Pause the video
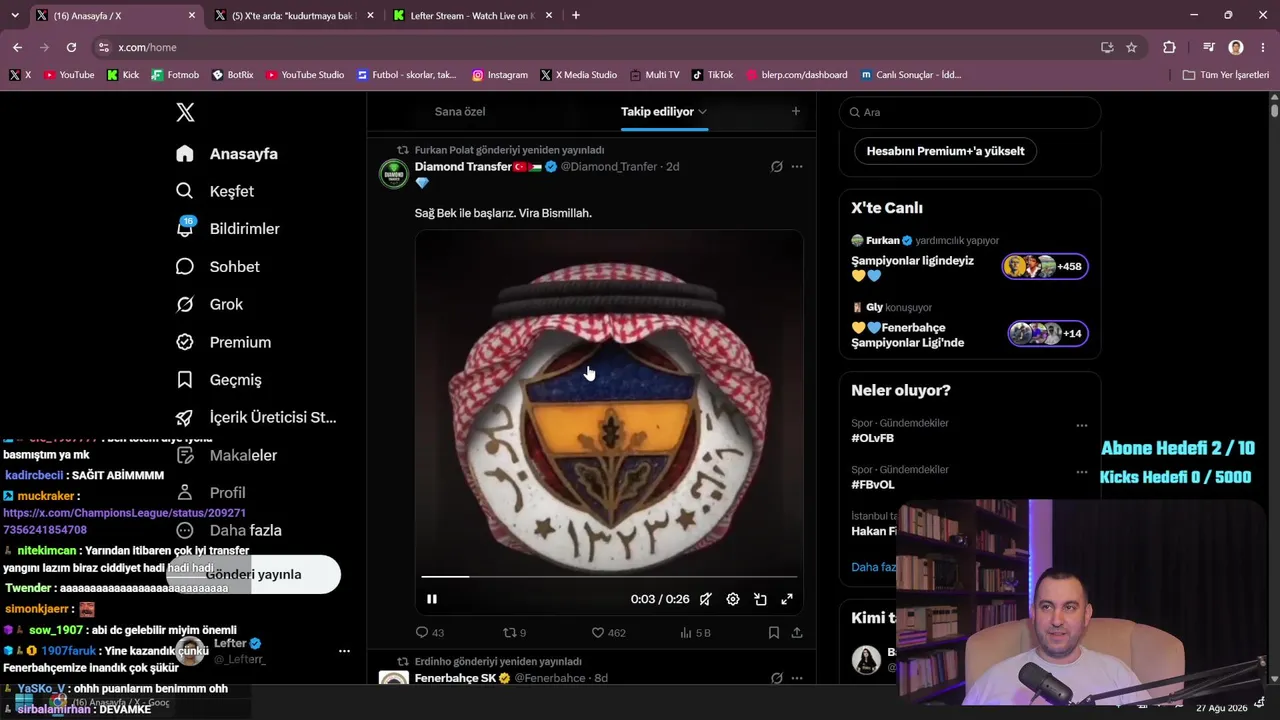Screen dimensions: 1280x720 432,599
